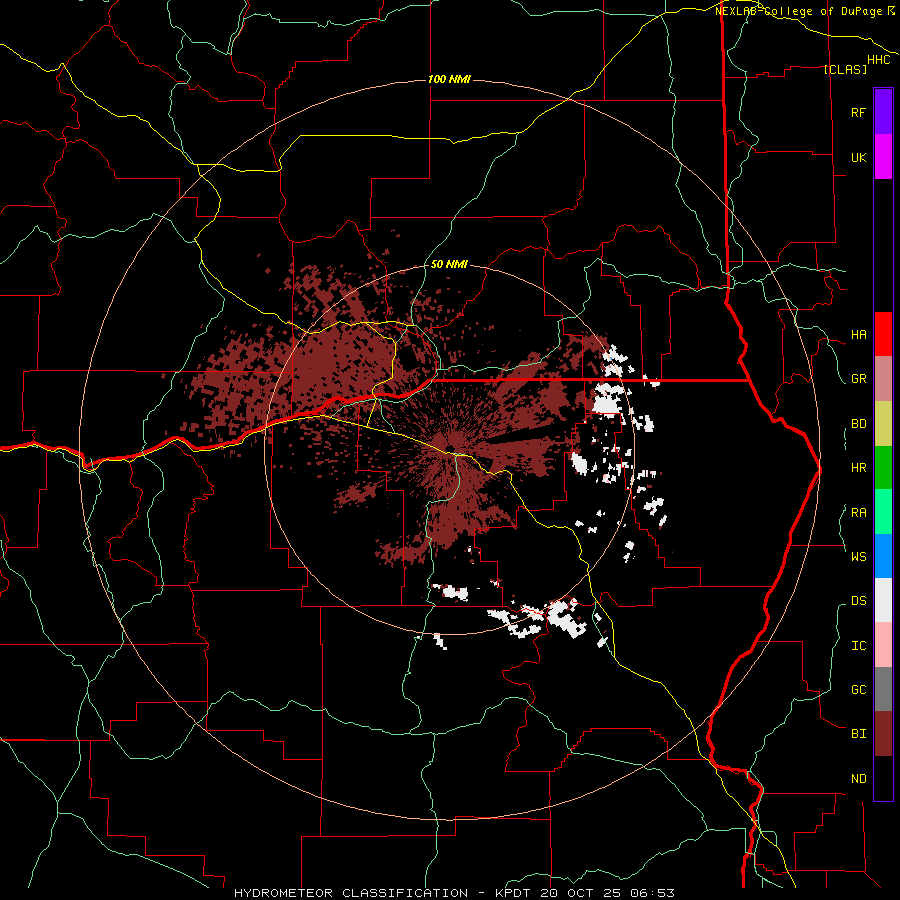
Task: Click the DS legend label
Action: pyautogui.click(x=858, y=600)
